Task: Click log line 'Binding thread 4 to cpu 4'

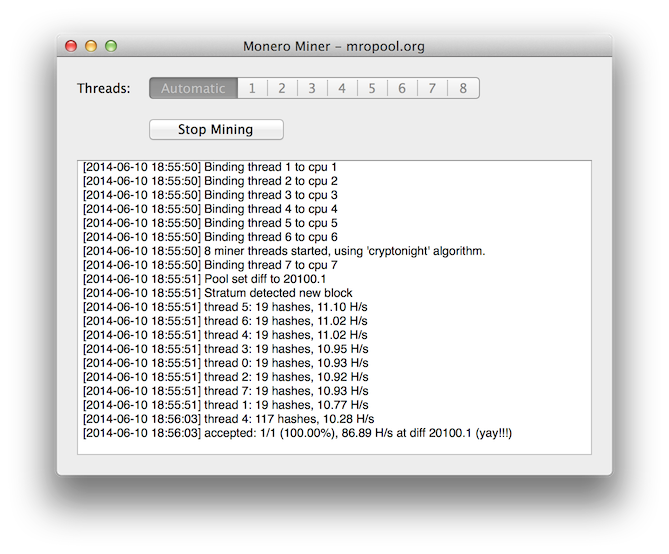Action: pyautogui.click(x=210, y=209)
